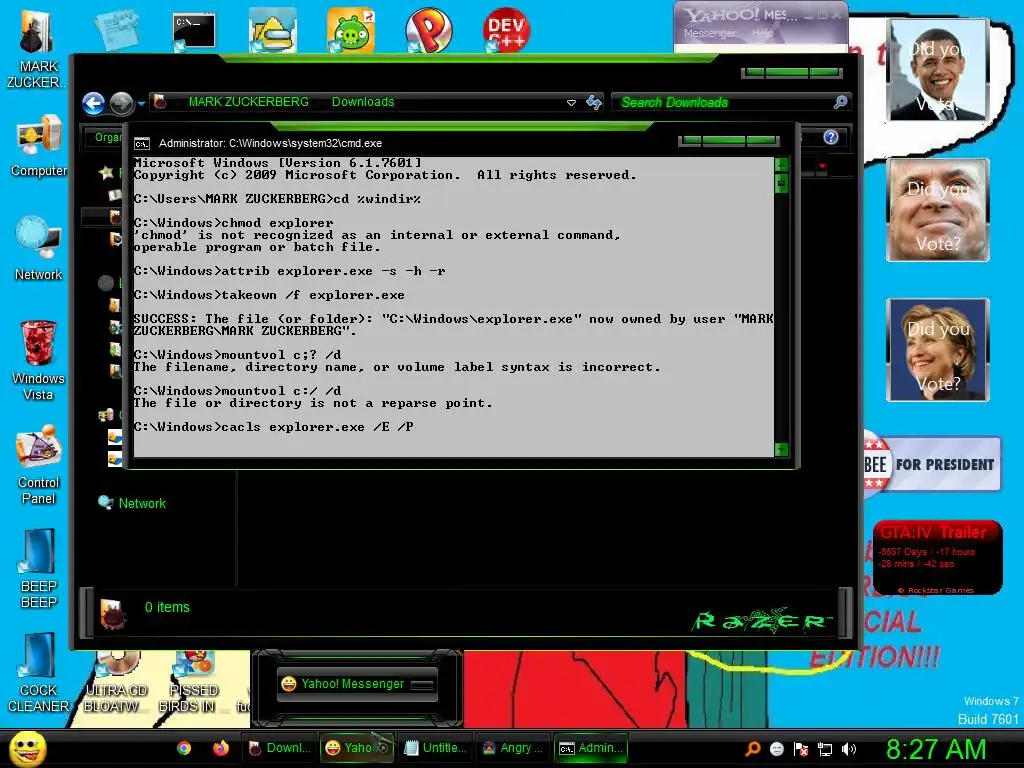Click the Action Center flag tray icon
The image size is (1024, 768).
tap(801, 749)
